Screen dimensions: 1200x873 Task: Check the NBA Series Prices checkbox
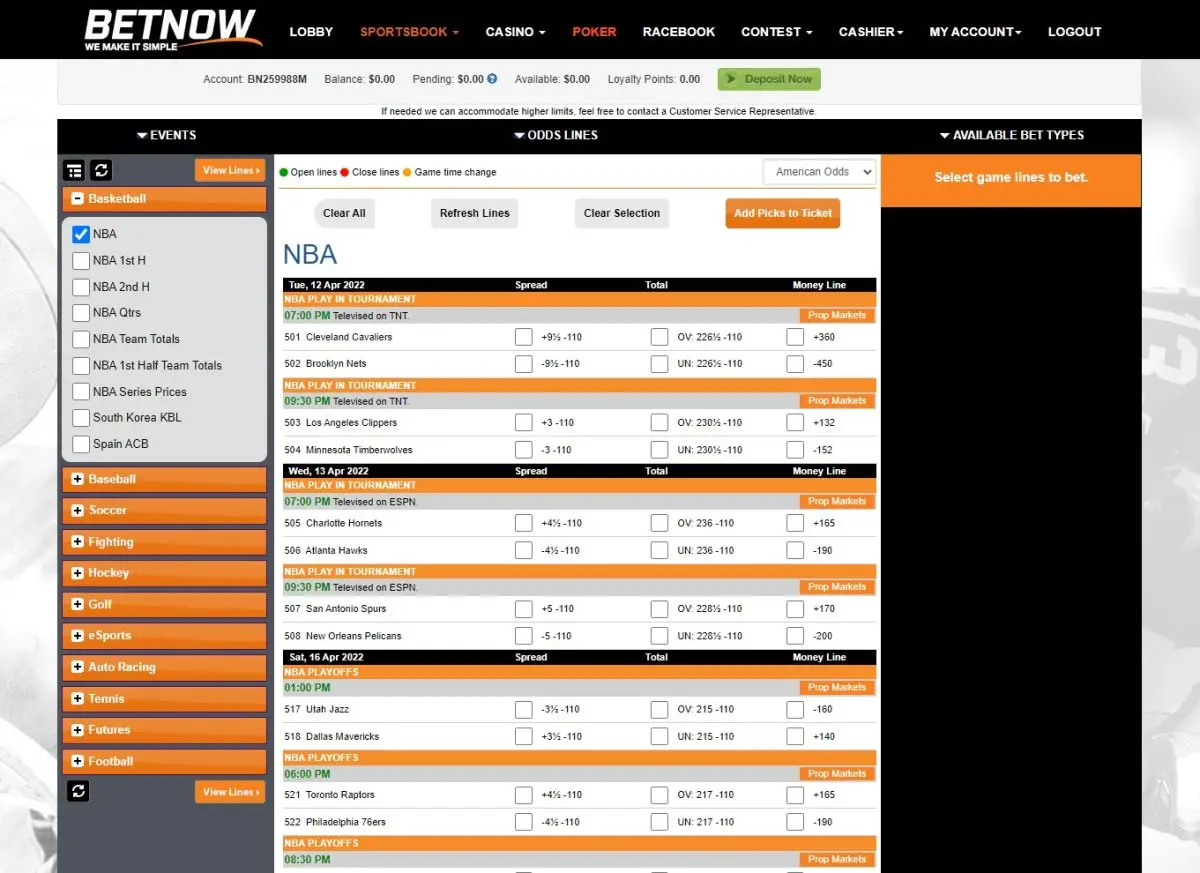tap(81, 392)
